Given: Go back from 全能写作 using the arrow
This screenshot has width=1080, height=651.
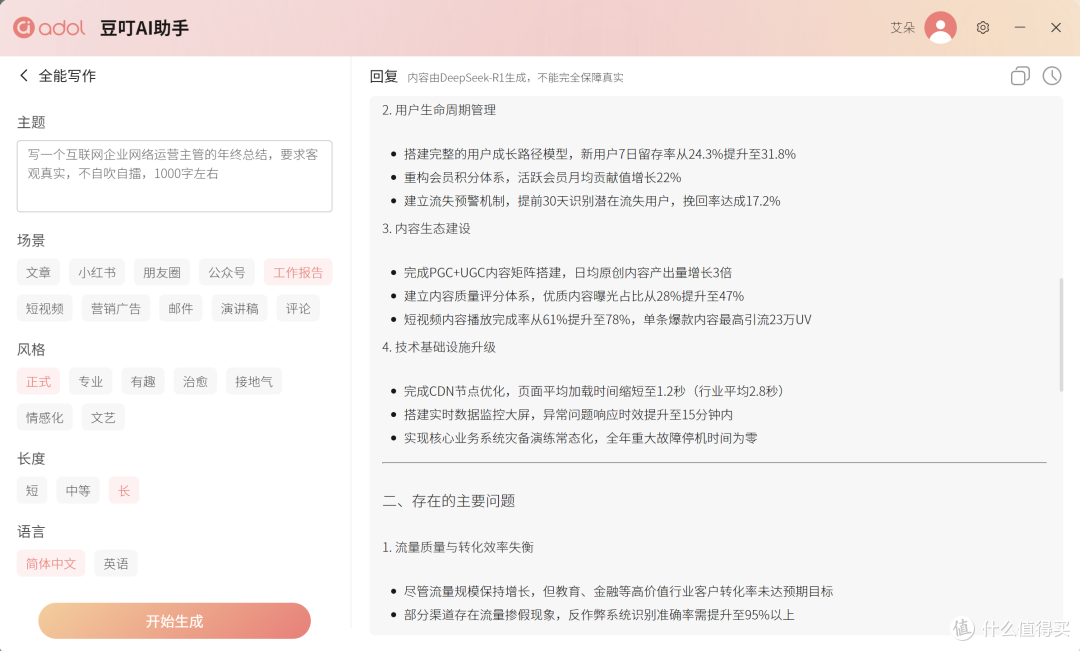Looking at the screenshot, I should coord(24,75).
